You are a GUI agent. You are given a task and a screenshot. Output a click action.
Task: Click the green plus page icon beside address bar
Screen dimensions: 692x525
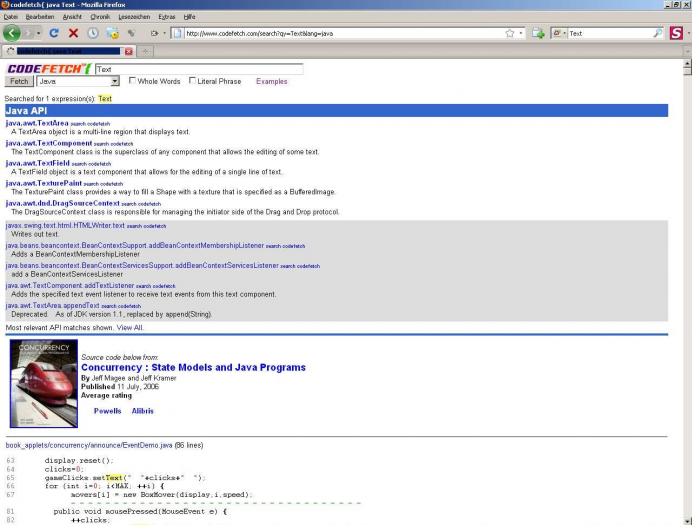pyautogui.click(x=538, y=33)
